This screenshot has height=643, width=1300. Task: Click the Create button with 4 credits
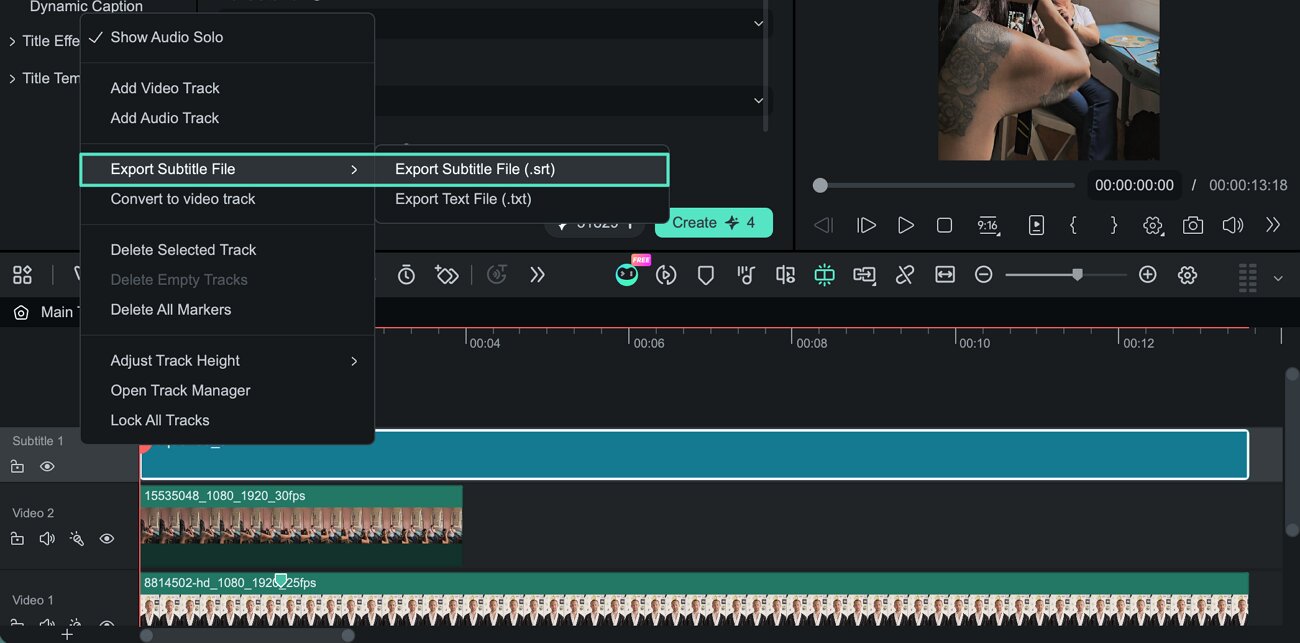tap(714, 223)
